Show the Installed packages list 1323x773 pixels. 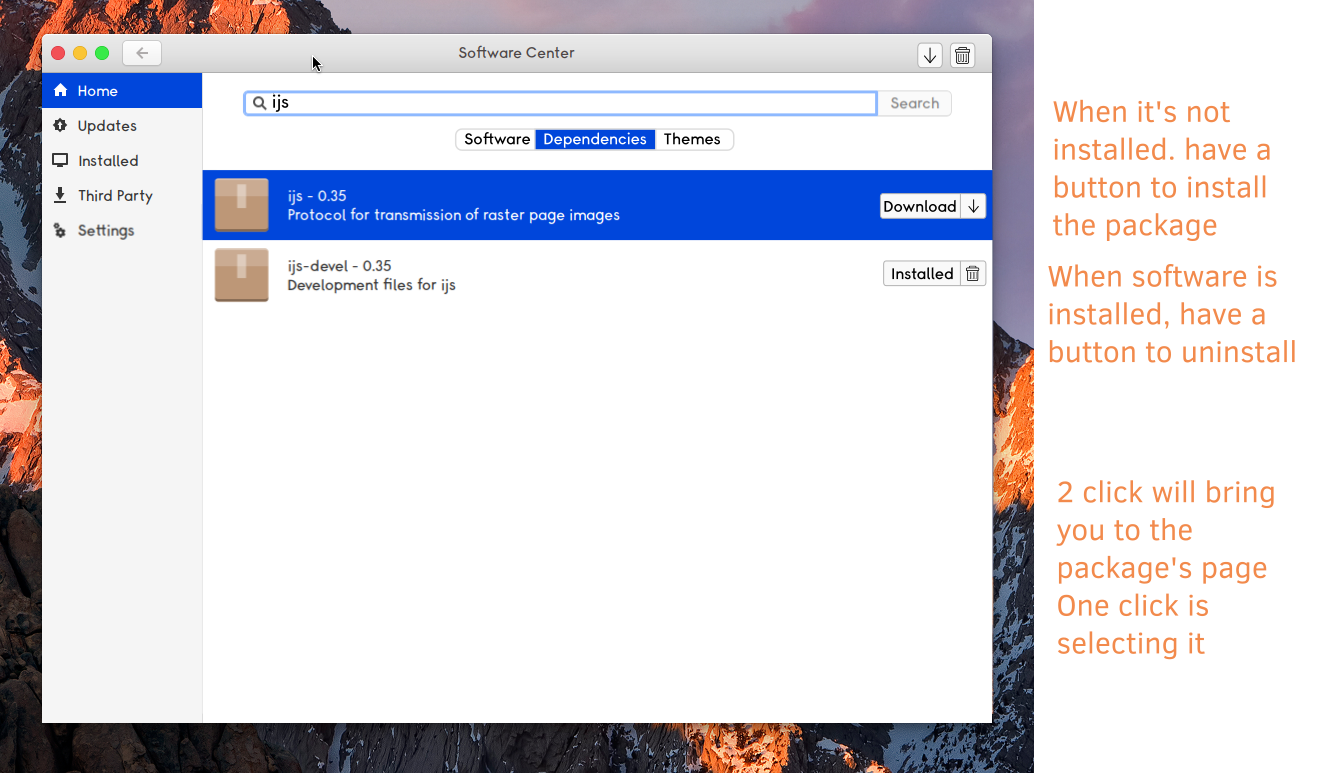pos(107,161)
